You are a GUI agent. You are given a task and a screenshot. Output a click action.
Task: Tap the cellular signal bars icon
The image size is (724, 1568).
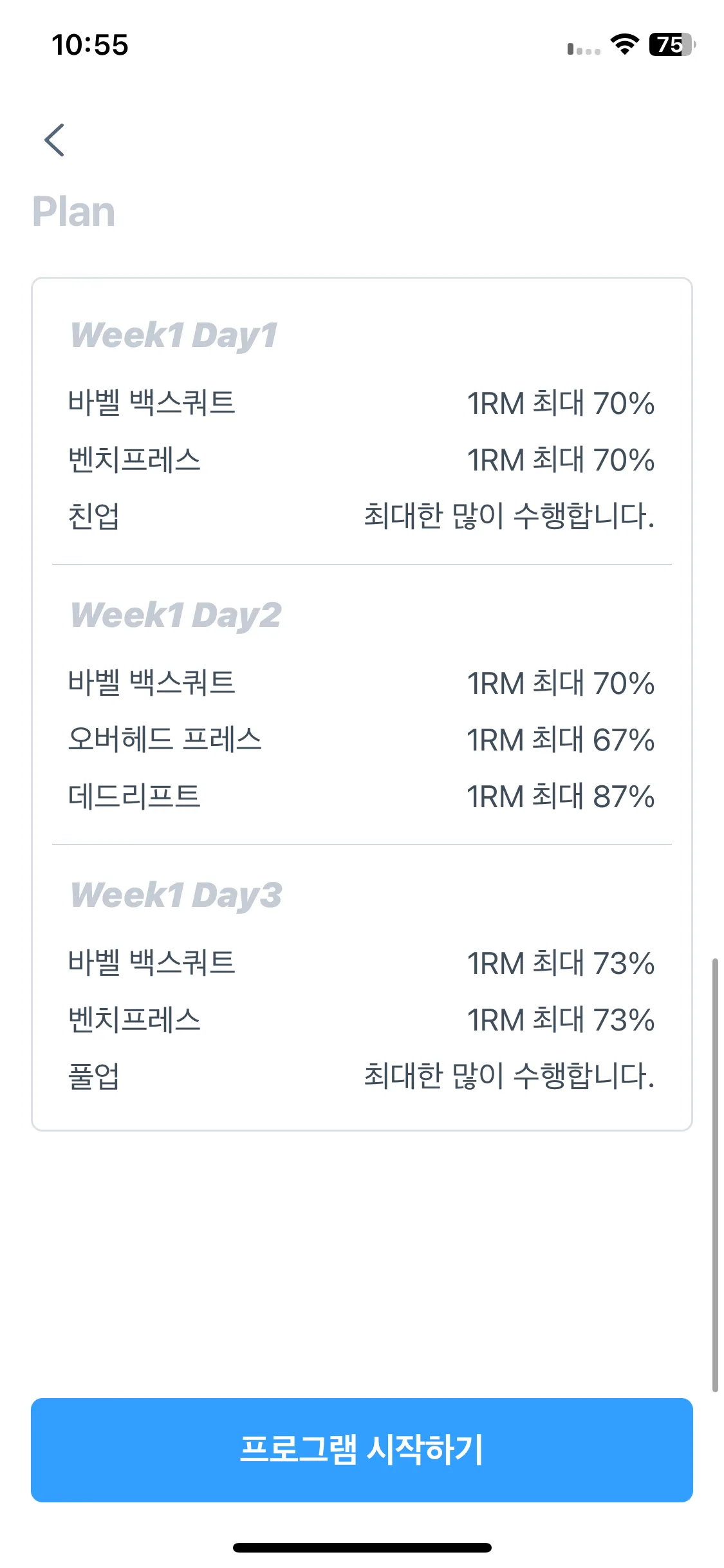tap(584, 49)
